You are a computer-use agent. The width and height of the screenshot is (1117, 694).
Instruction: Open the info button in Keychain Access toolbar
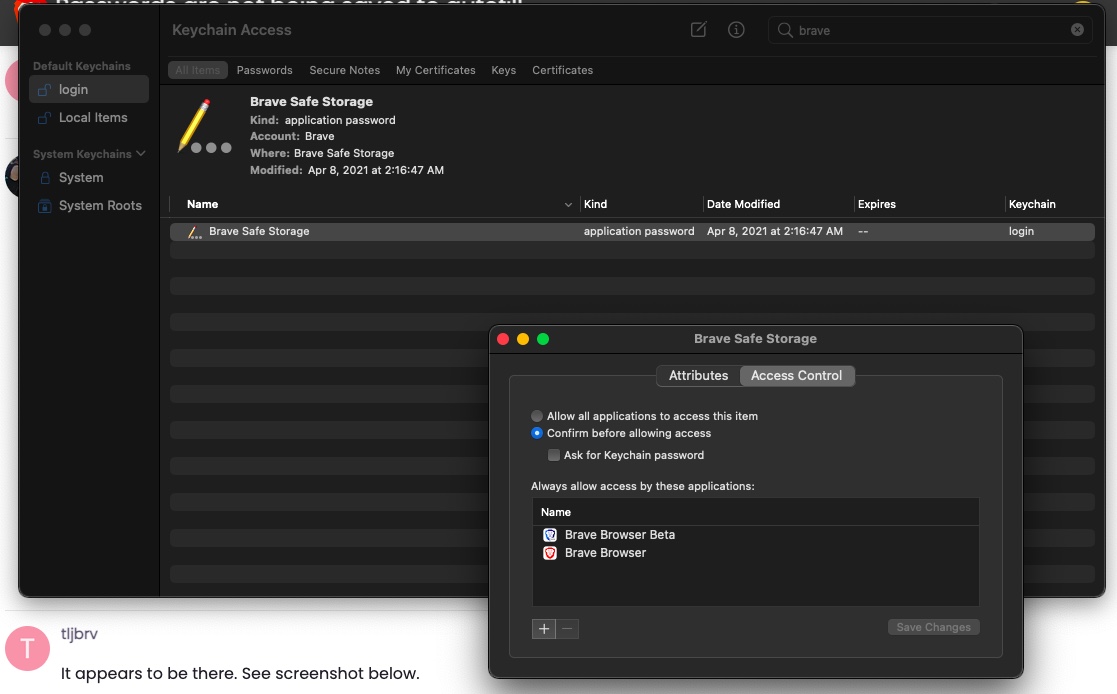coord(736,29)
